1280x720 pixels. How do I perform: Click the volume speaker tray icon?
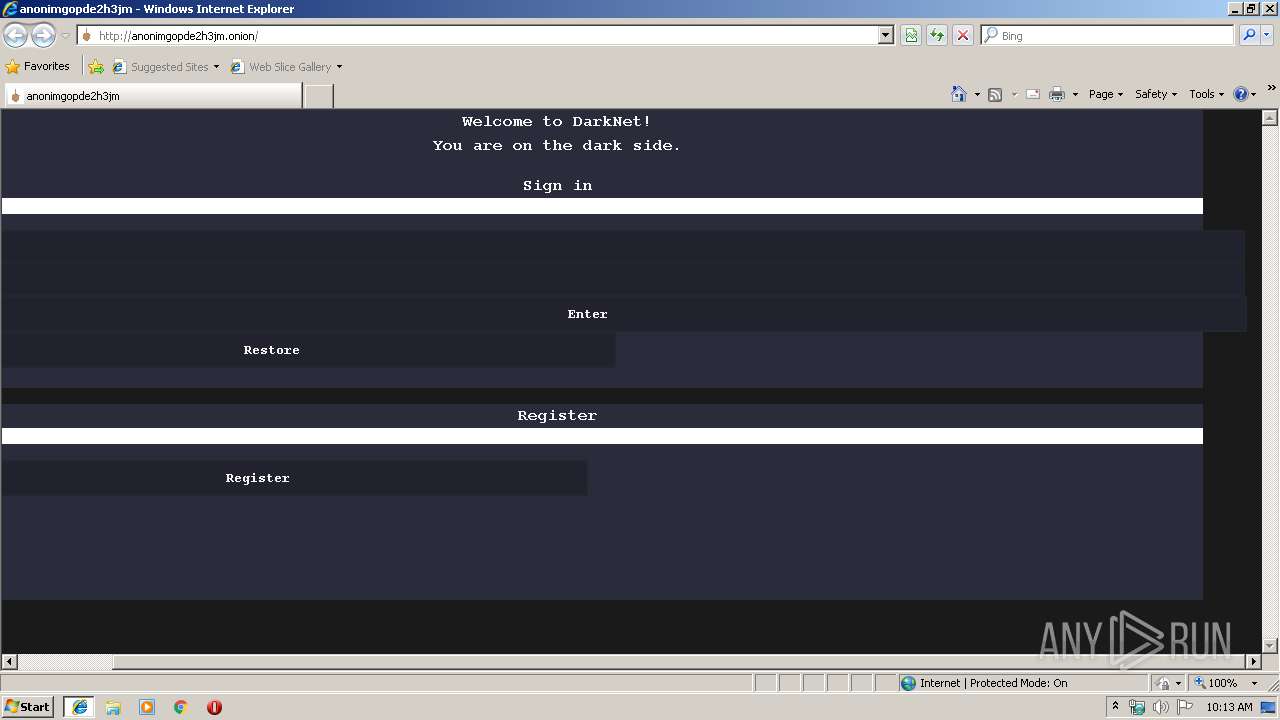click(x=1161, y=707)
